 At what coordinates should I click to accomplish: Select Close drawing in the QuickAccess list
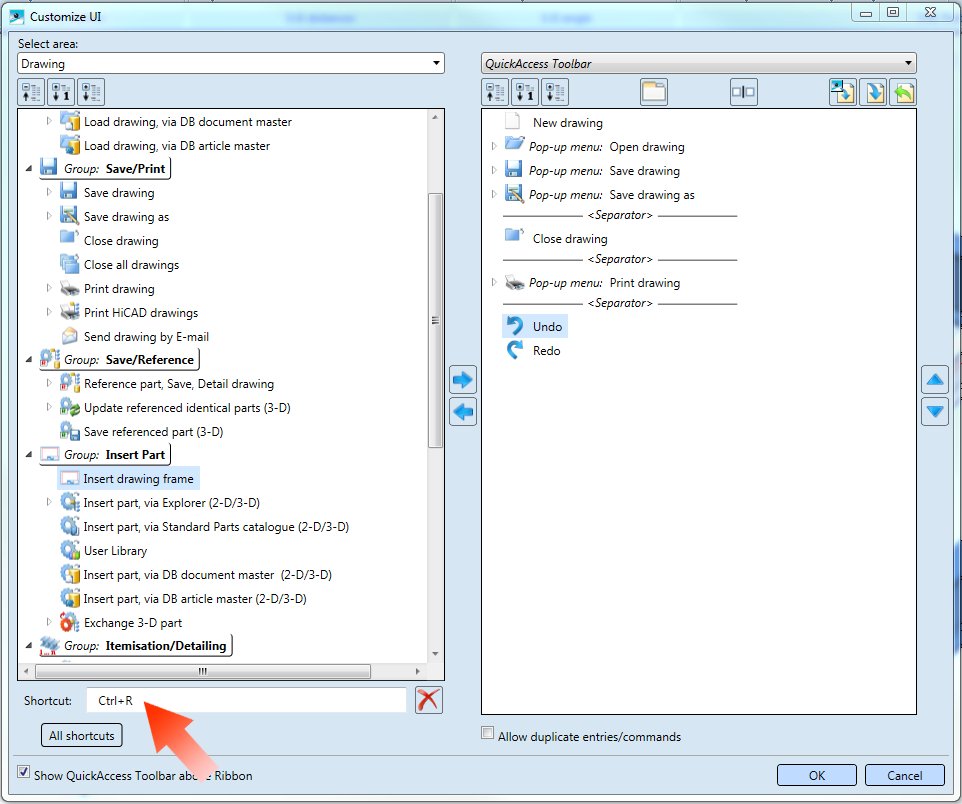point(570,239)
